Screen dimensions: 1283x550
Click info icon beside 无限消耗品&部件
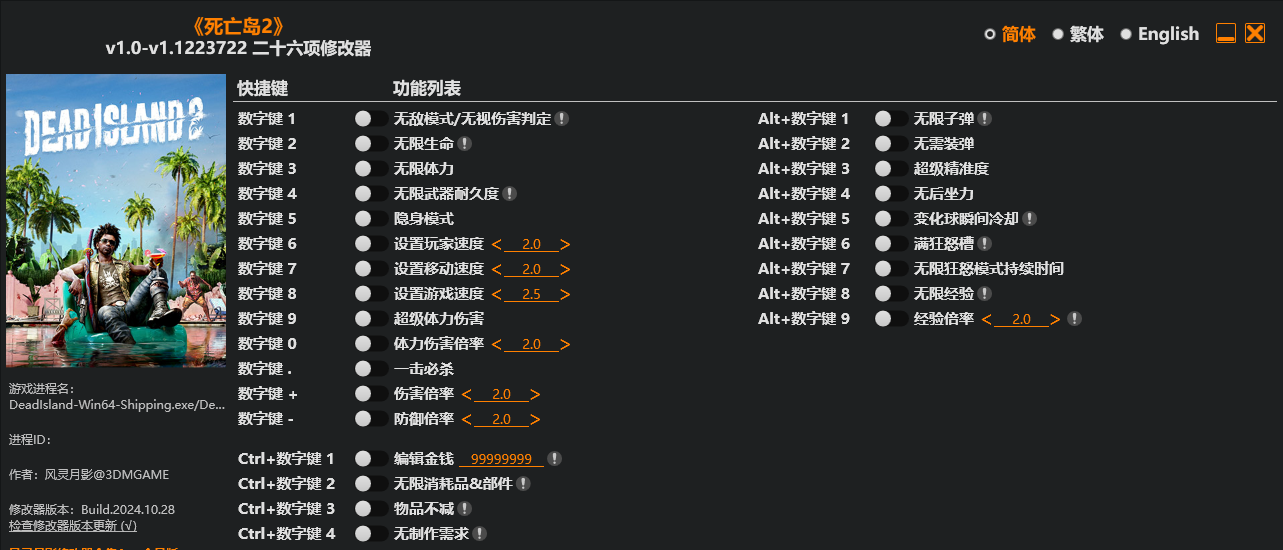(523, 484)
